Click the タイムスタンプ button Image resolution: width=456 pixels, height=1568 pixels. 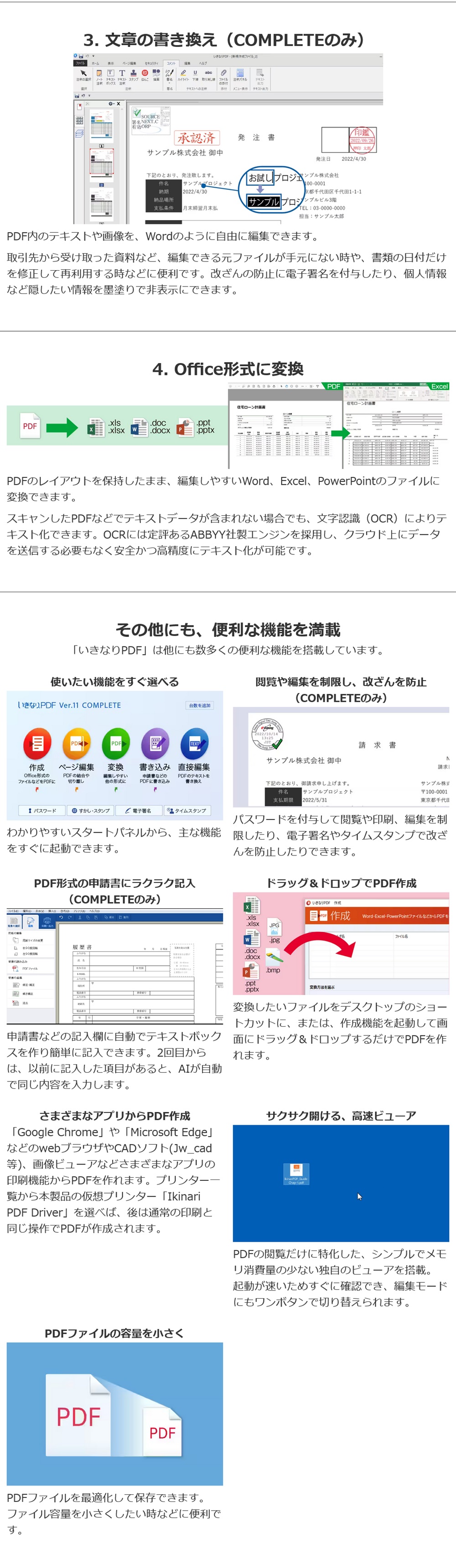[187, 810]
